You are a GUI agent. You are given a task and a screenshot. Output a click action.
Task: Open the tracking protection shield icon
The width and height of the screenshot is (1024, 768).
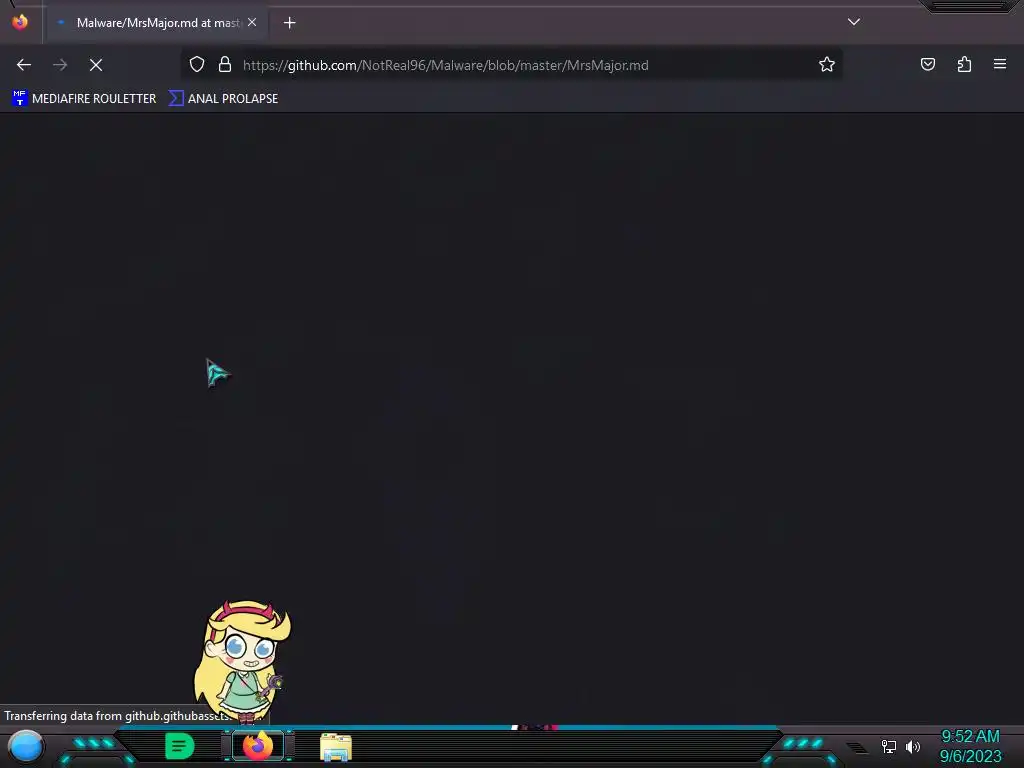coord(197,65)
